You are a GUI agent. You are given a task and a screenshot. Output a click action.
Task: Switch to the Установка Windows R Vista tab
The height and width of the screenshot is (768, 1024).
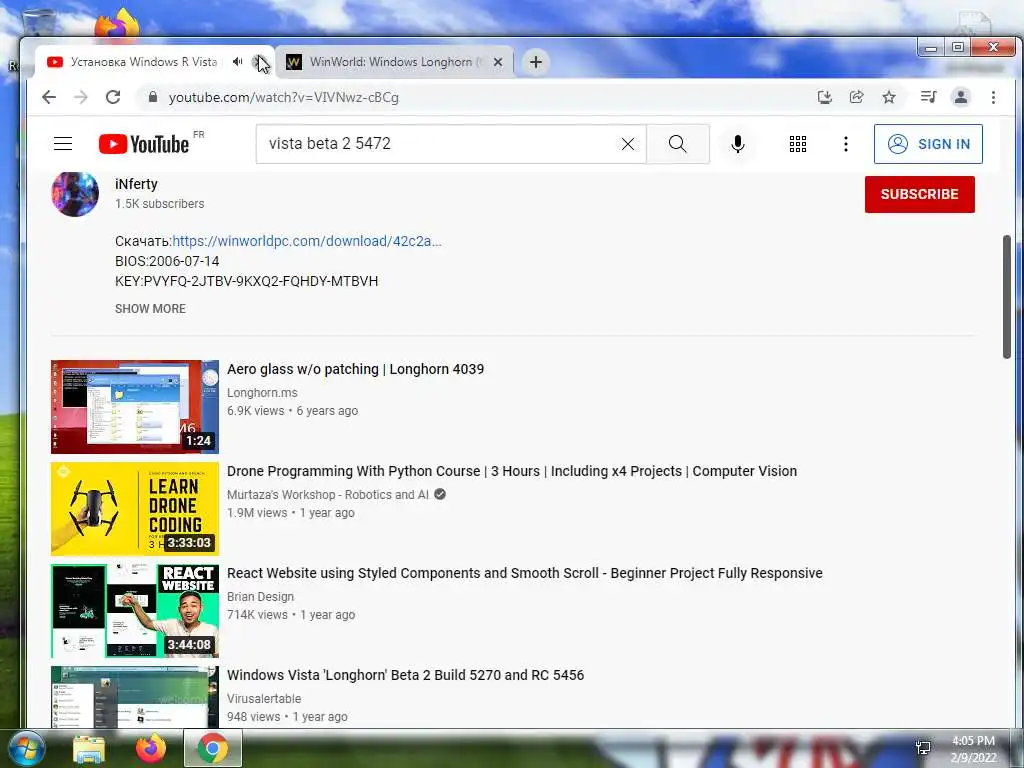click(x=144, y=61)
